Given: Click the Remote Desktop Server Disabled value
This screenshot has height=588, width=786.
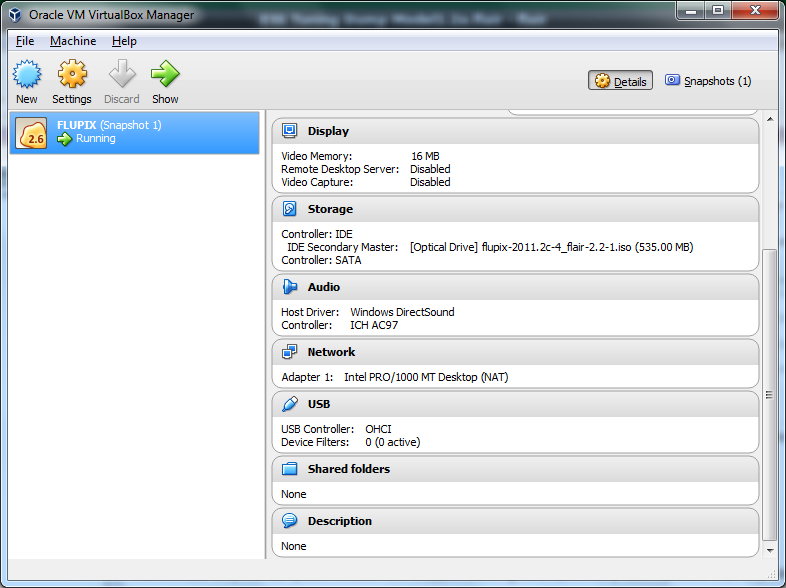Looking at the screenshot, I should tap(430, 169).
